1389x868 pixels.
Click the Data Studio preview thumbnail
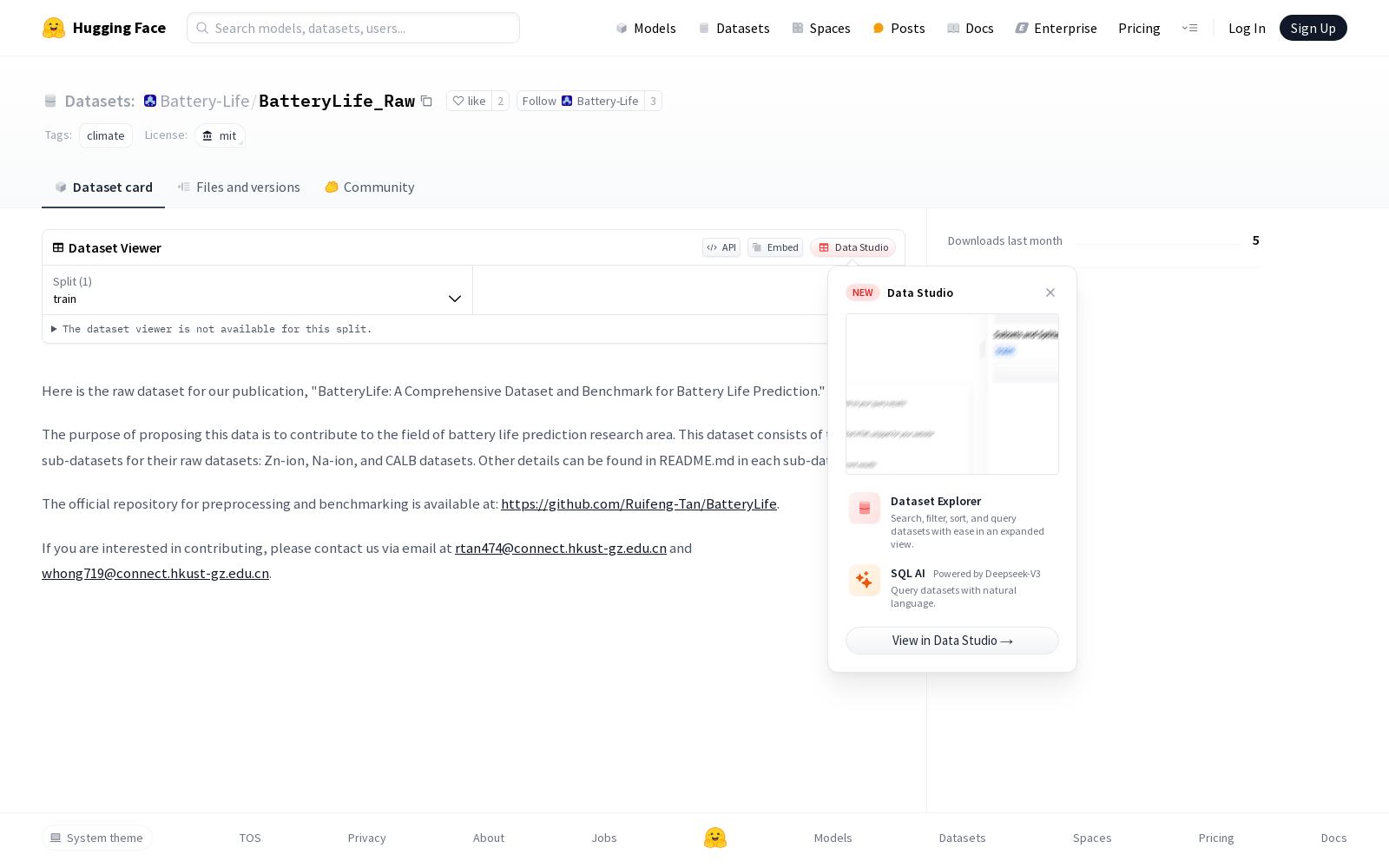pyautogui.click(x=952, y=394)
